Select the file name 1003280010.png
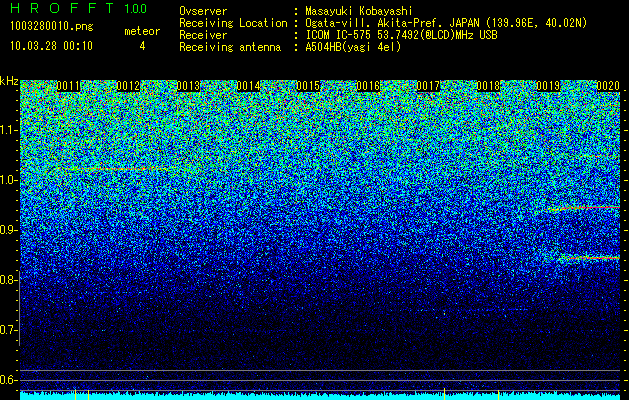629x400 pixels. (x=52, y=27)
